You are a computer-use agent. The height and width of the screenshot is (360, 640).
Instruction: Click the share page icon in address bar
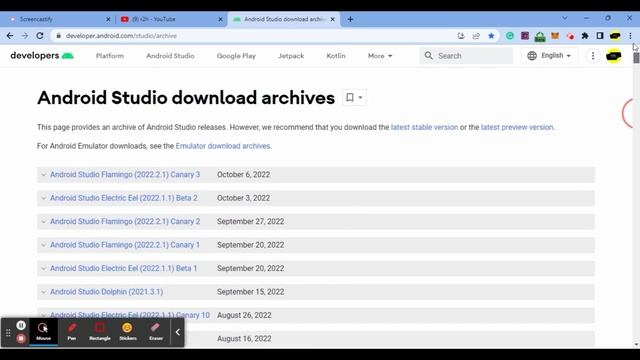click(x=476, y=36)
